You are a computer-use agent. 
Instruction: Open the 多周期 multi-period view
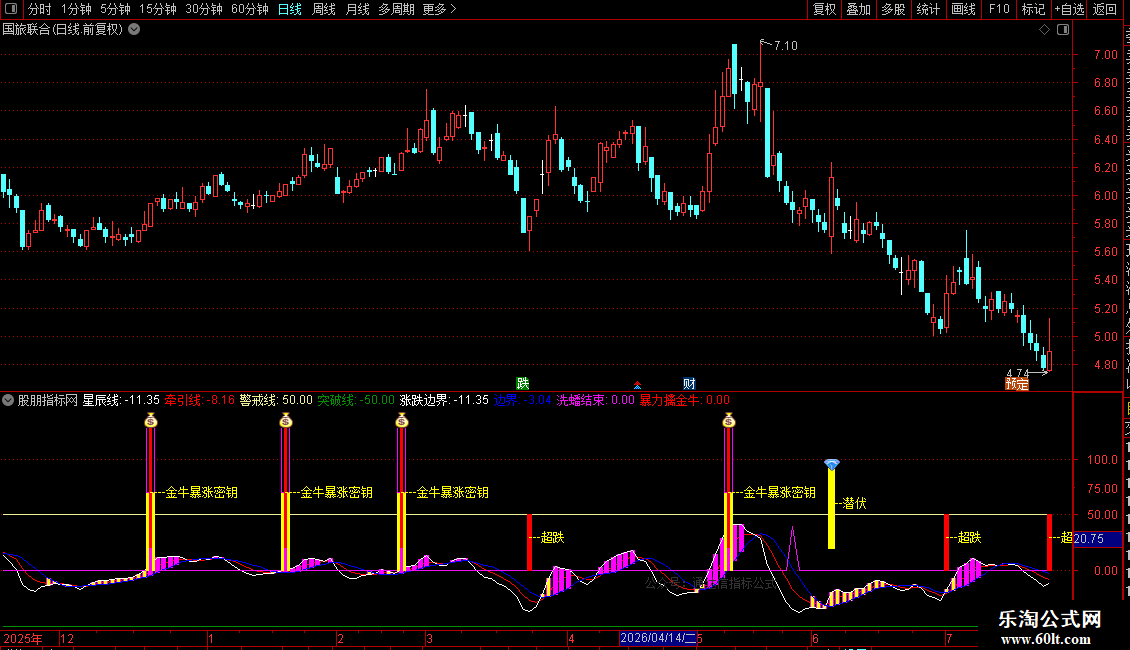396,9
